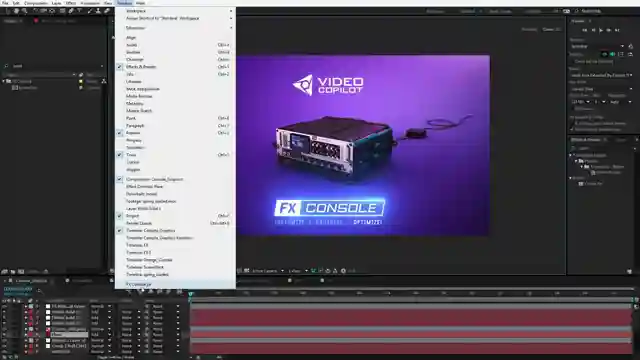
Task: Select the Clone Stamp tool
Action: pyautogui.click(x=98, y=11)
